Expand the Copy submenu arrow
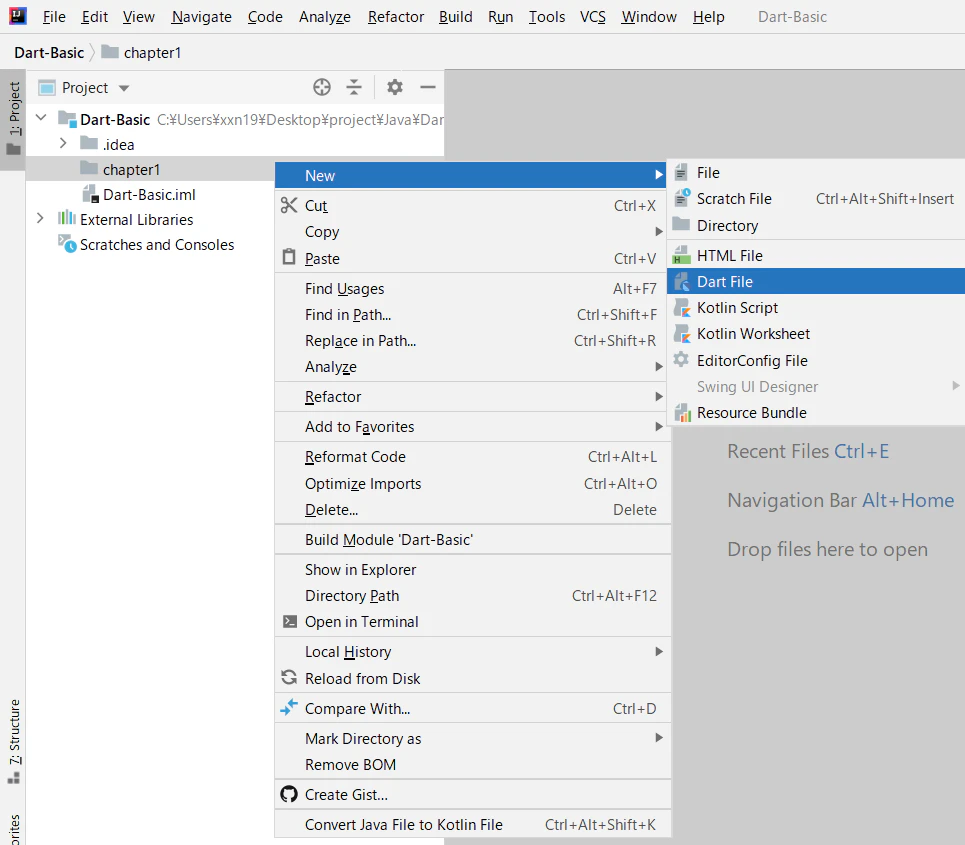965x845 pixels. (x=659, y=231)
